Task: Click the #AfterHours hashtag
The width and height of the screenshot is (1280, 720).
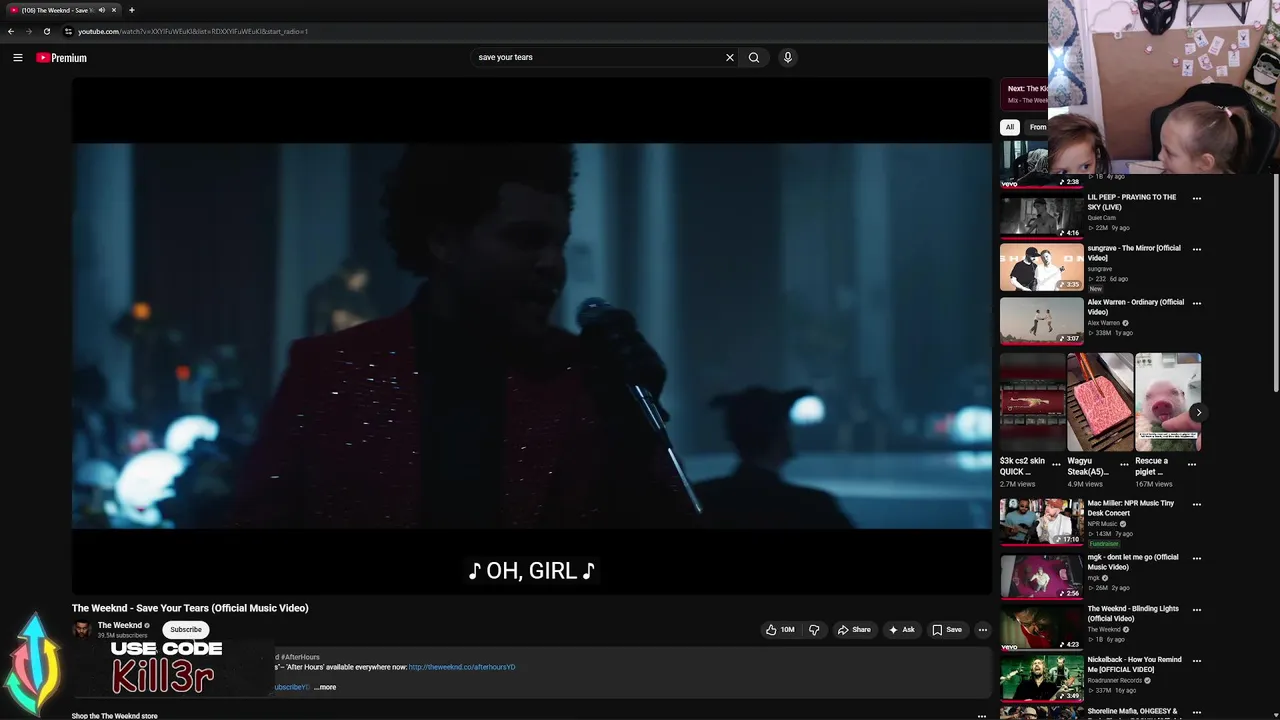Action: point(300,657)
